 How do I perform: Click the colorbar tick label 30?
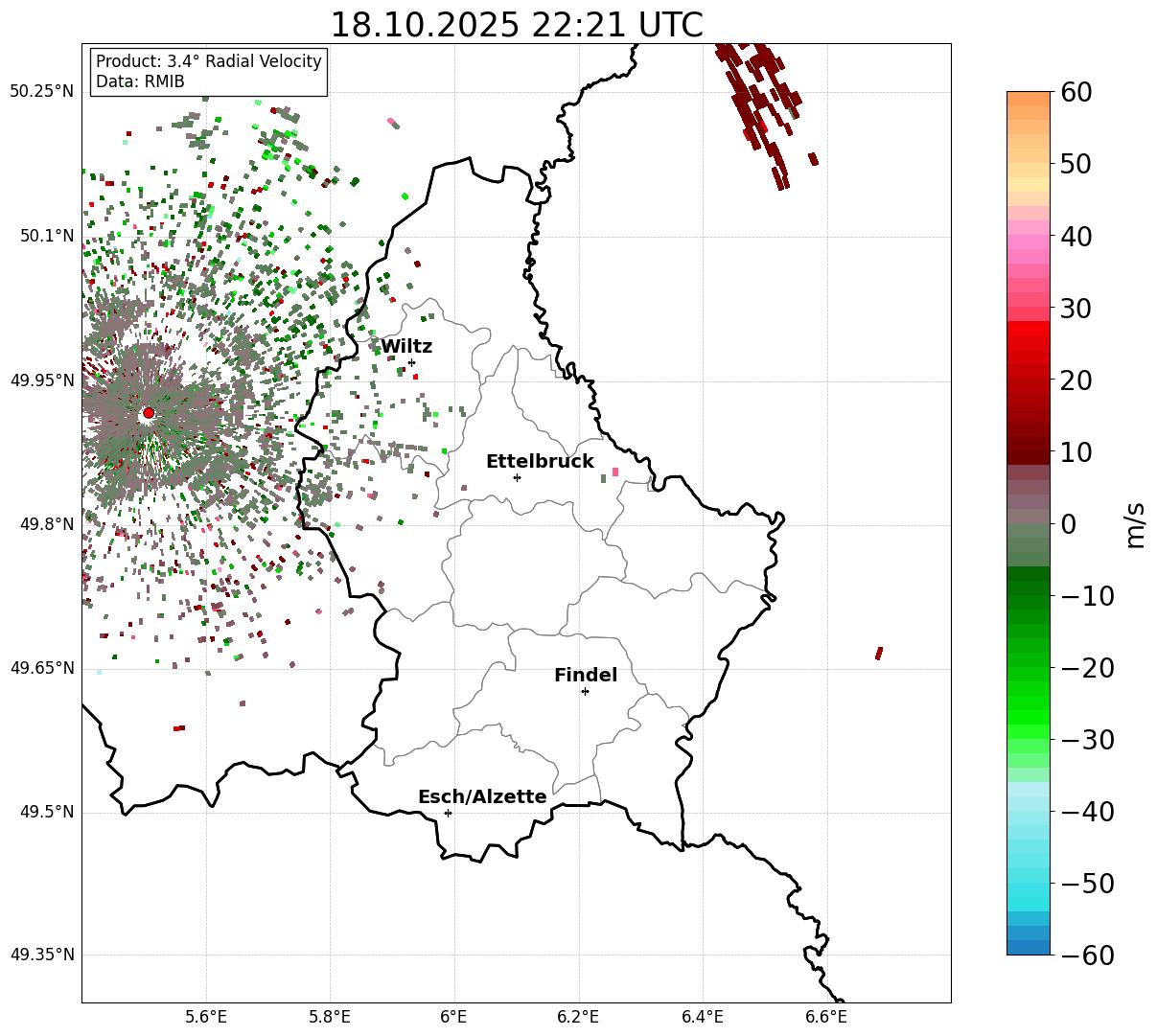tap(1078, 309)
